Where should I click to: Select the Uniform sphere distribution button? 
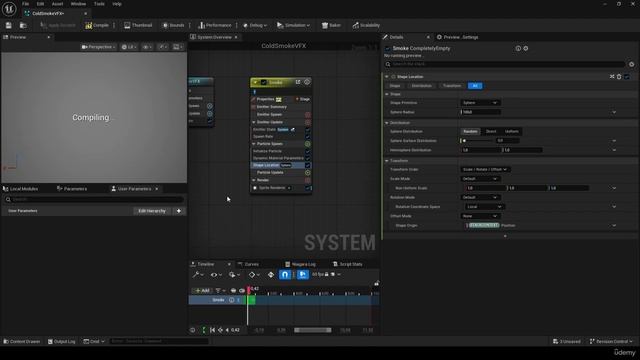point(511,131)
